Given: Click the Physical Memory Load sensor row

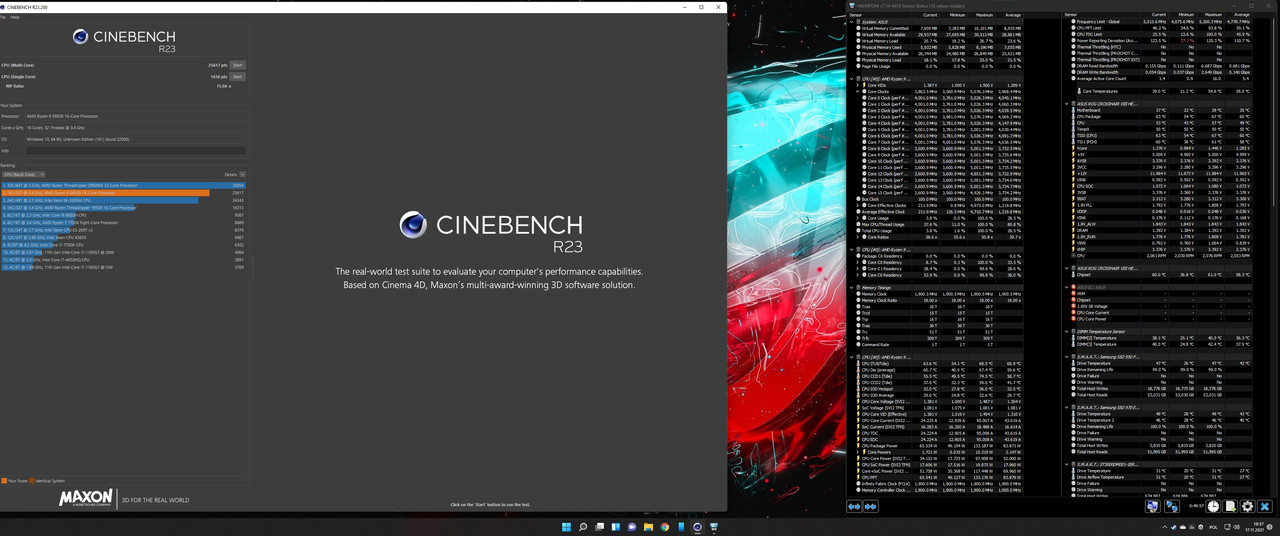Looking at the screenshot, I should click(x=938, y=60).
